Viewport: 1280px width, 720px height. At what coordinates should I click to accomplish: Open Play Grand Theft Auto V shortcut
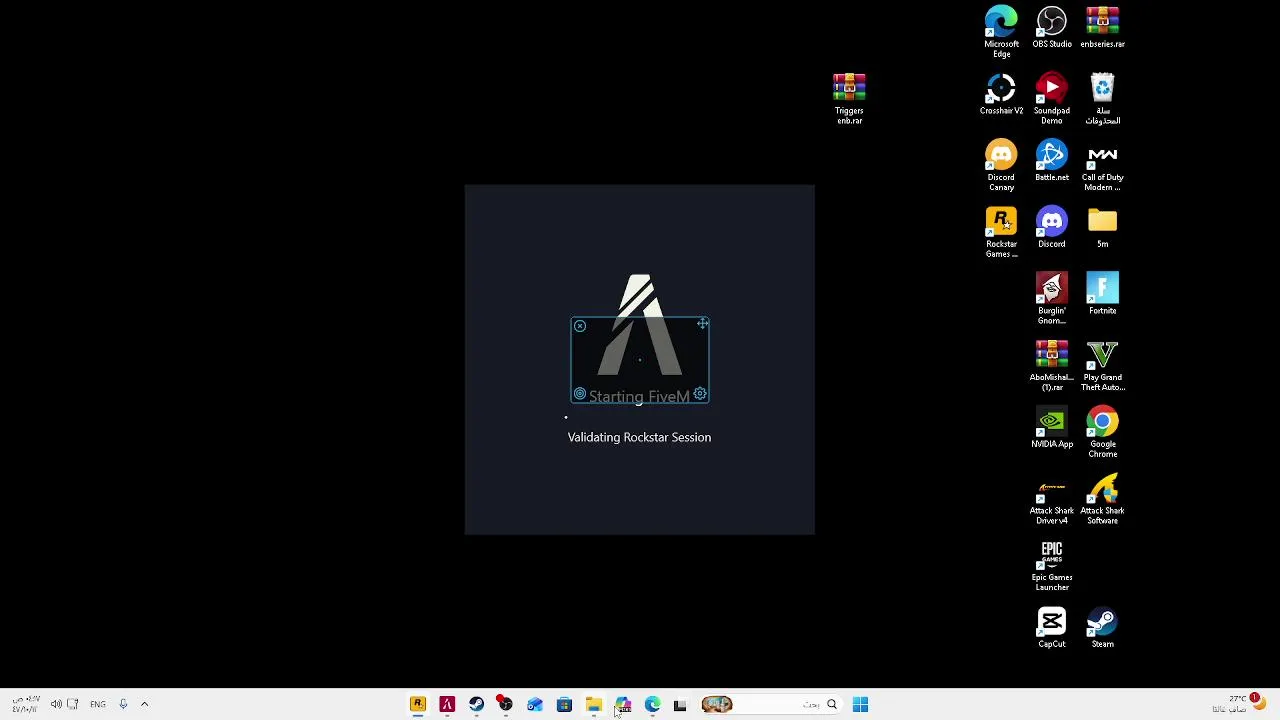1102,365
